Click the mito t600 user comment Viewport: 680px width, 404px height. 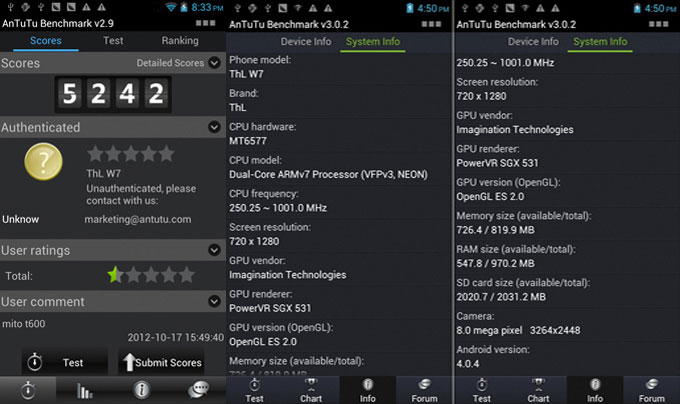point(23,324)
